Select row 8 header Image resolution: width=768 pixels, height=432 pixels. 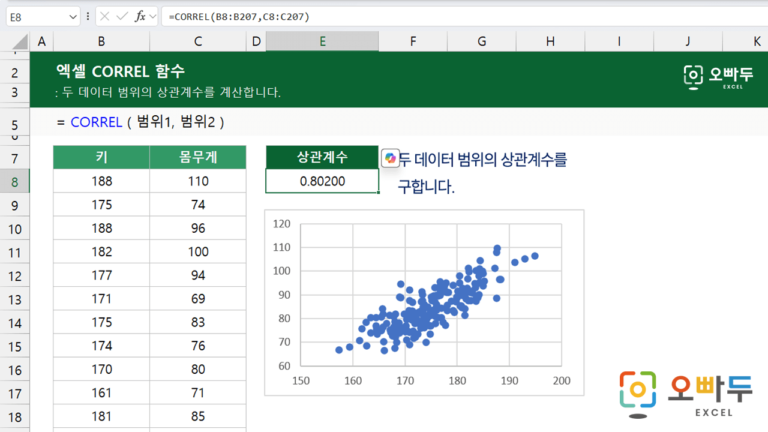15,182
